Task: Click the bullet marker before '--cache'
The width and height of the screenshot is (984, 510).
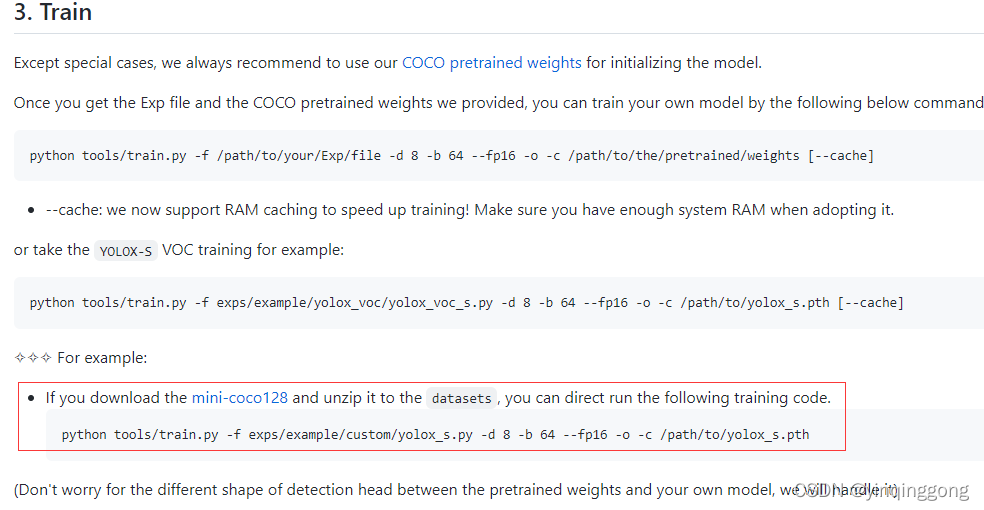Action: point(31,210)
